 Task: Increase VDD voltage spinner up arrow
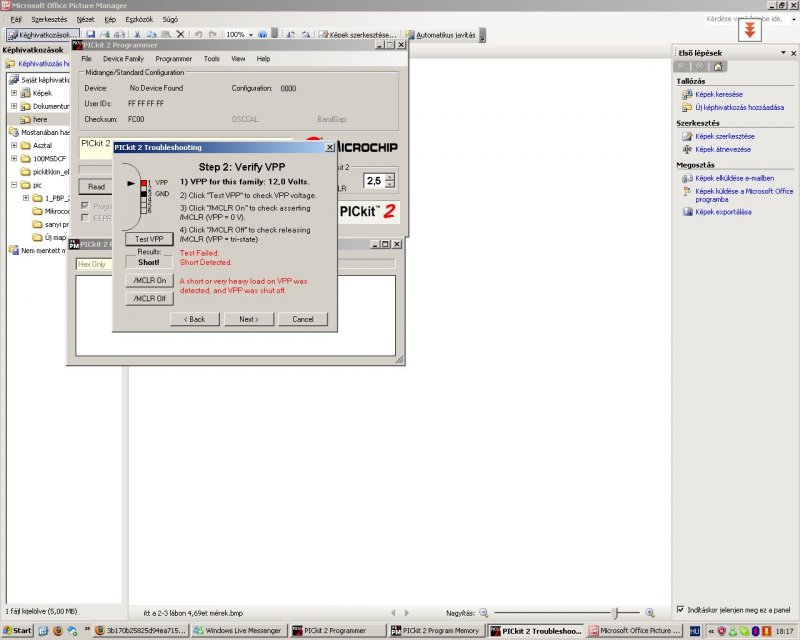[x=390, y=177]
